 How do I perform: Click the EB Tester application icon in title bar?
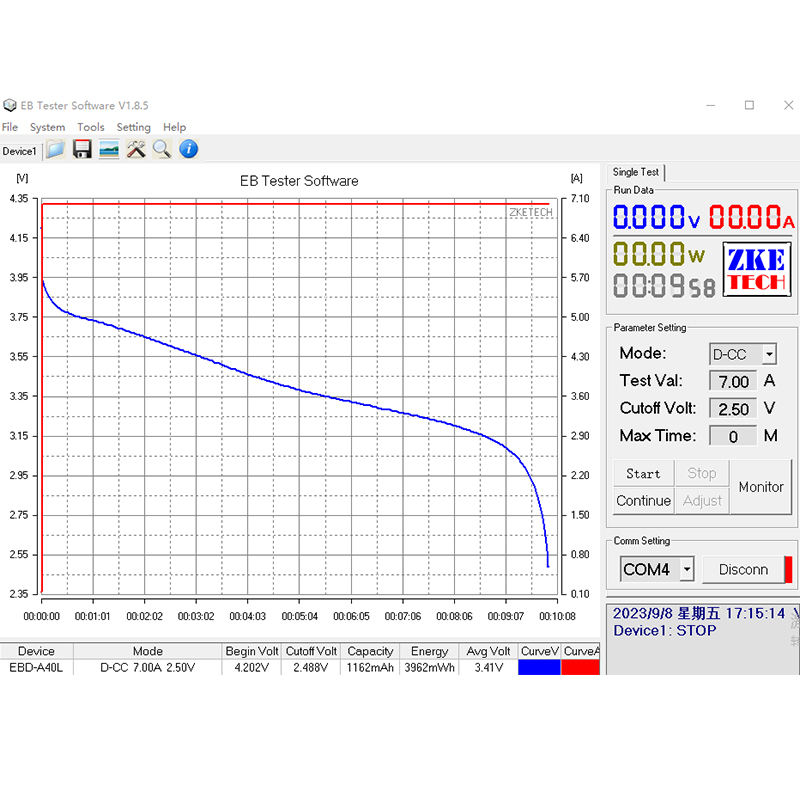10,106
